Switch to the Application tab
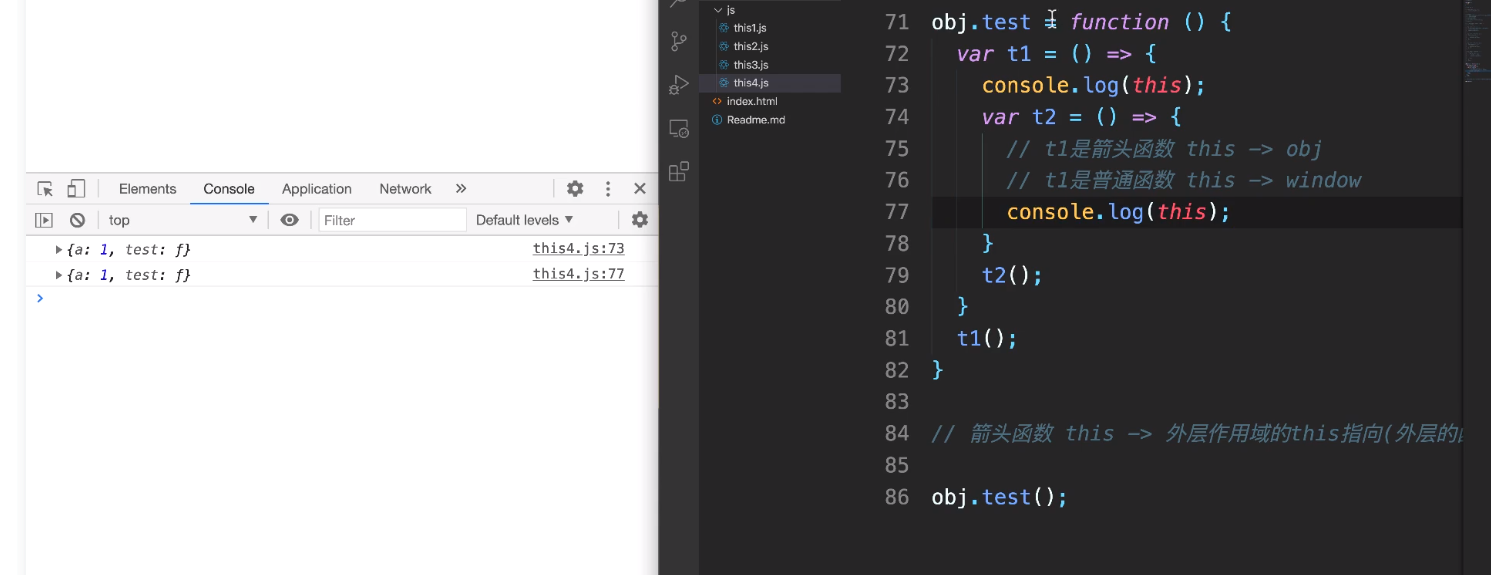The height and width of the screenshot is (575, 1491). coord(317,189)
